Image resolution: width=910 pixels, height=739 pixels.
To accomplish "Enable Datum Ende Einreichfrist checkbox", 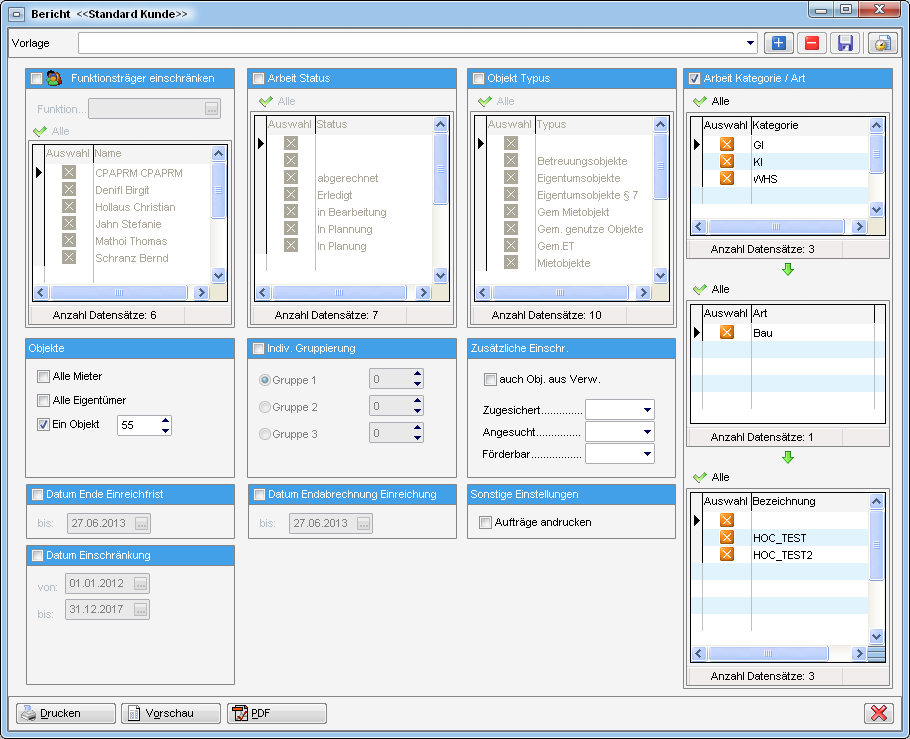I will (38, 495).
